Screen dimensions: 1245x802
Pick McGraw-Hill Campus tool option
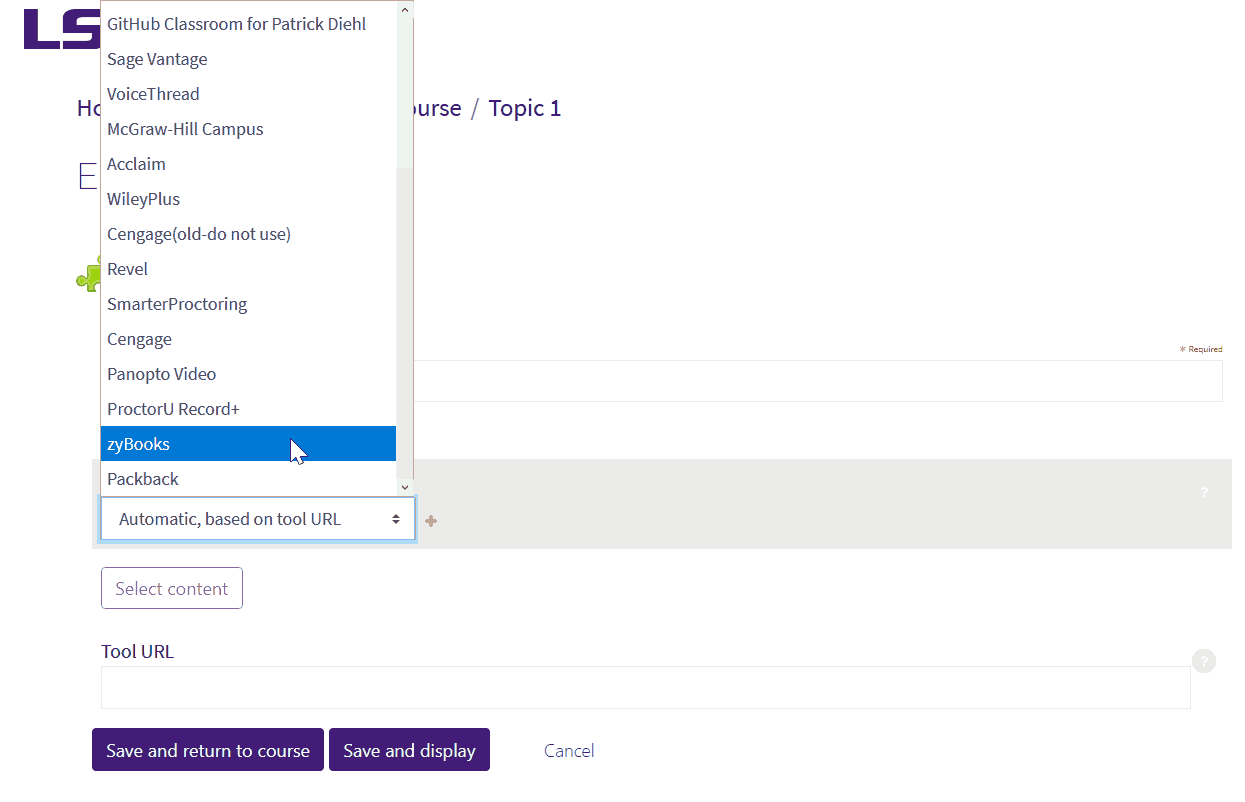pos(248,129)
